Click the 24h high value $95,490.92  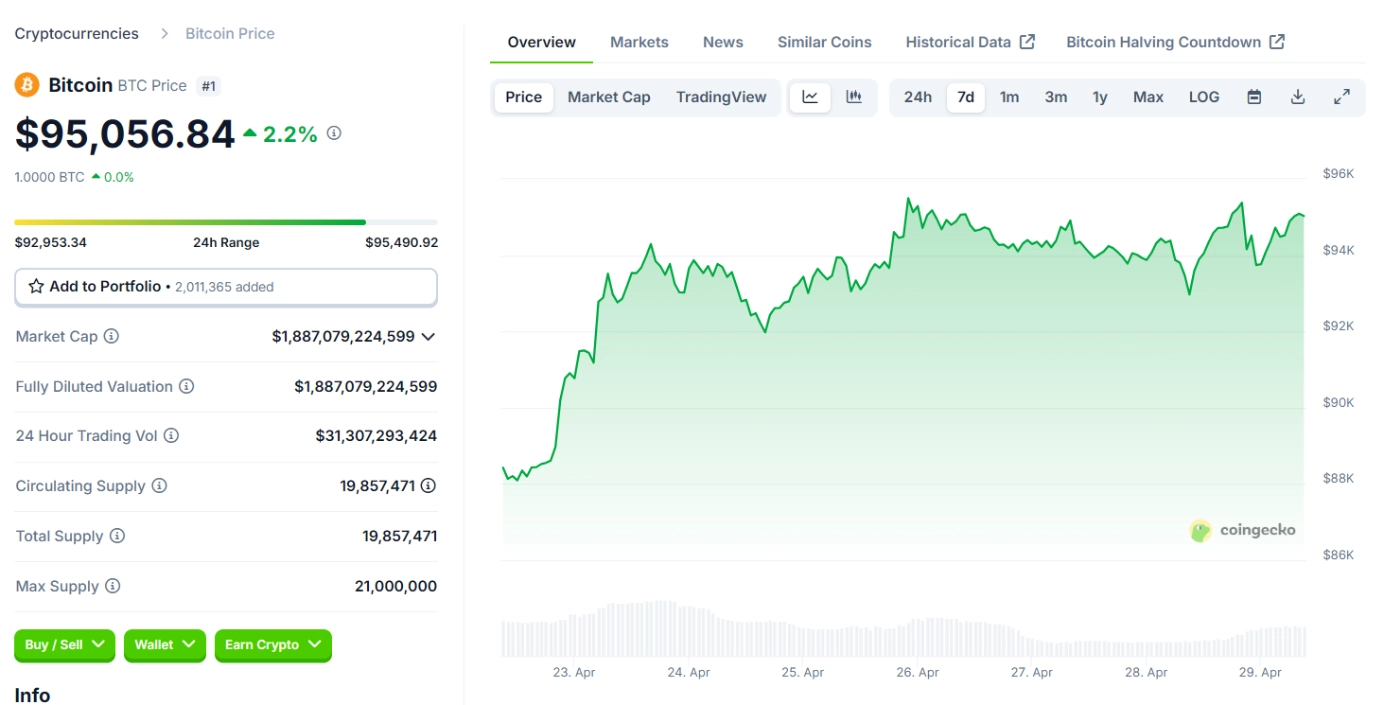tap(401, 242)
